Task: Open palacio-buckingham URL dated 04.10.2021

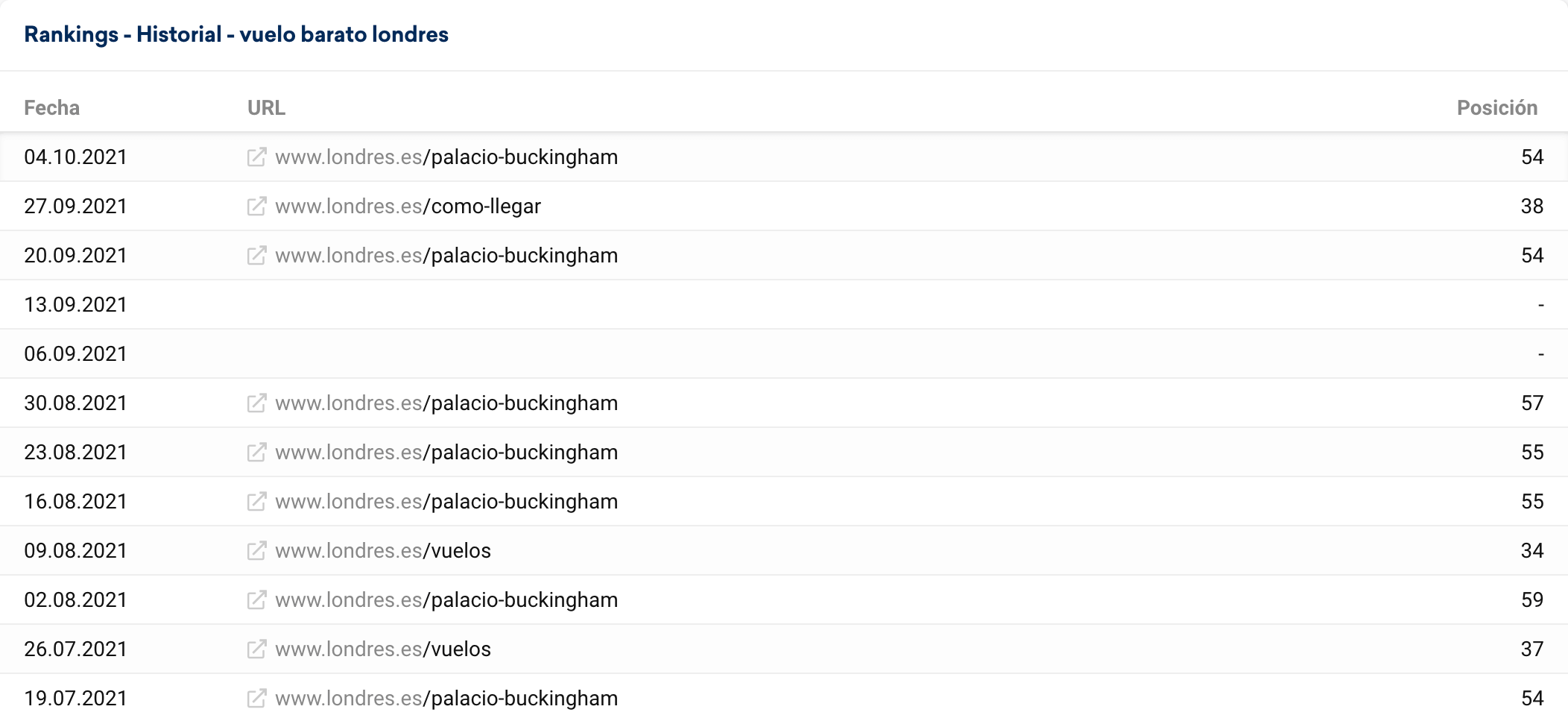Action: coord(446,157)
